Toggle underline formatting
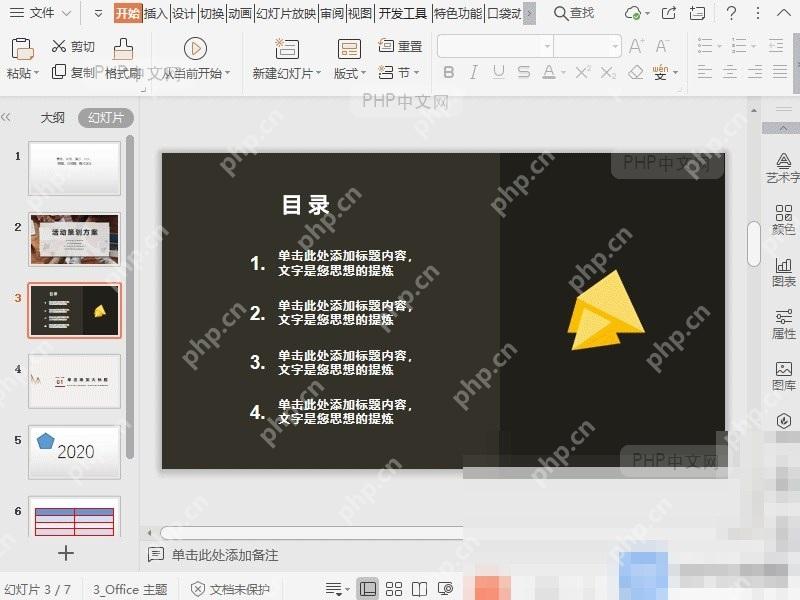Image resolution: width=800 pixels, height=600 pixels. [498, 72]
